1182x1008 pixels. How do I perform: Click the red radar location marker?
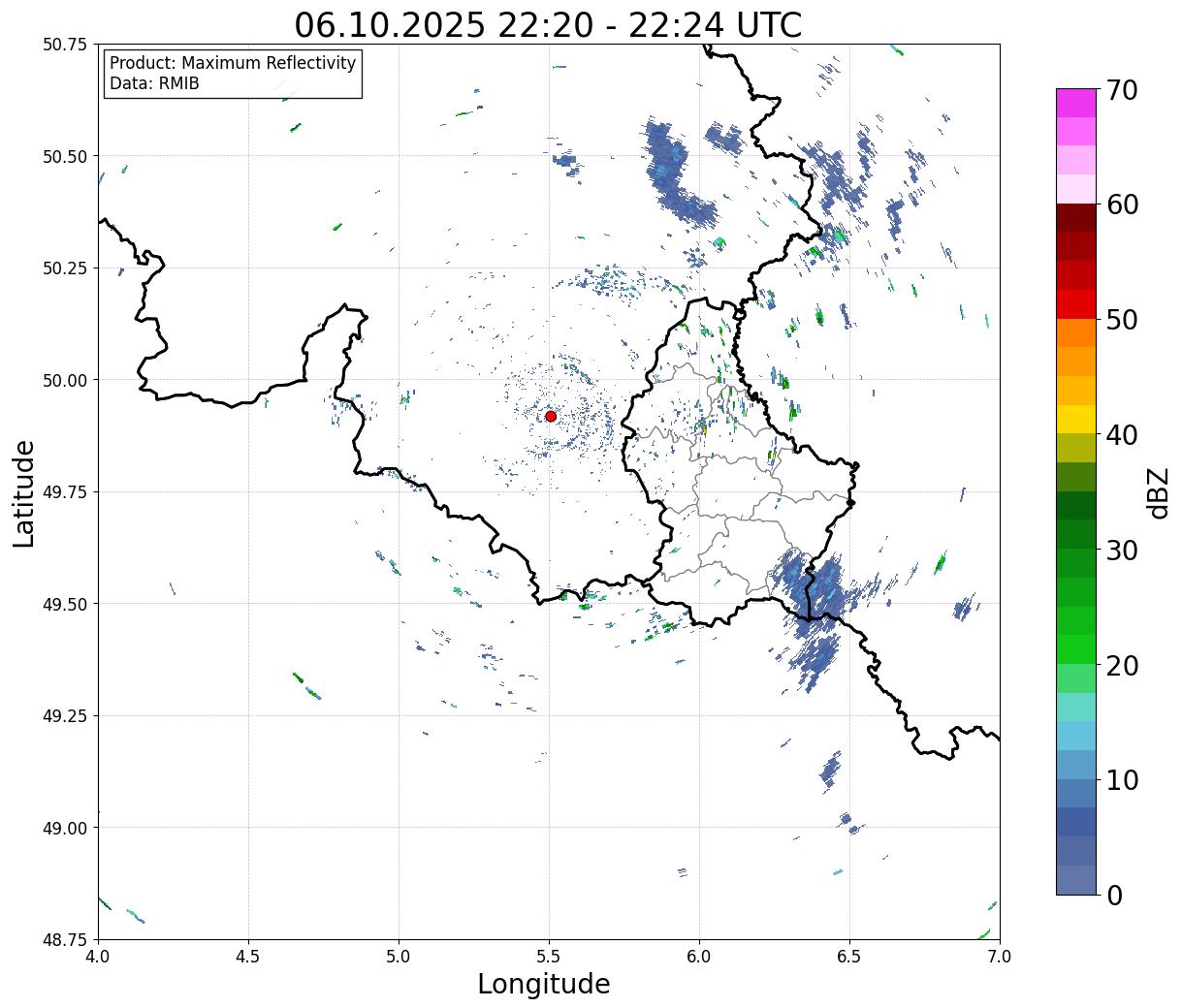tap(551, 416)
